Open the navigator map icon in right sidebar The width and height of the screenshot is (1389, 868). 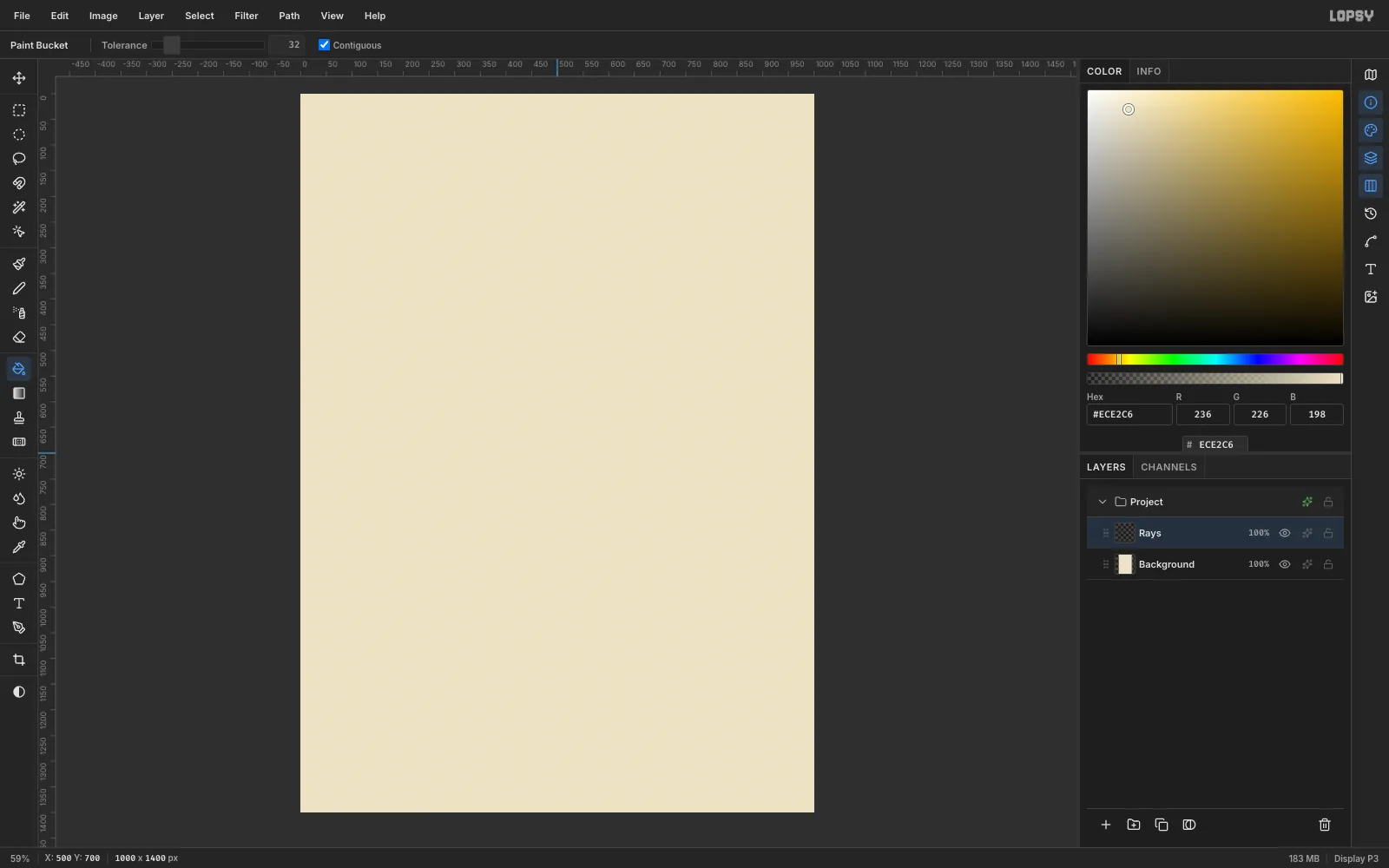(1371, 75)
